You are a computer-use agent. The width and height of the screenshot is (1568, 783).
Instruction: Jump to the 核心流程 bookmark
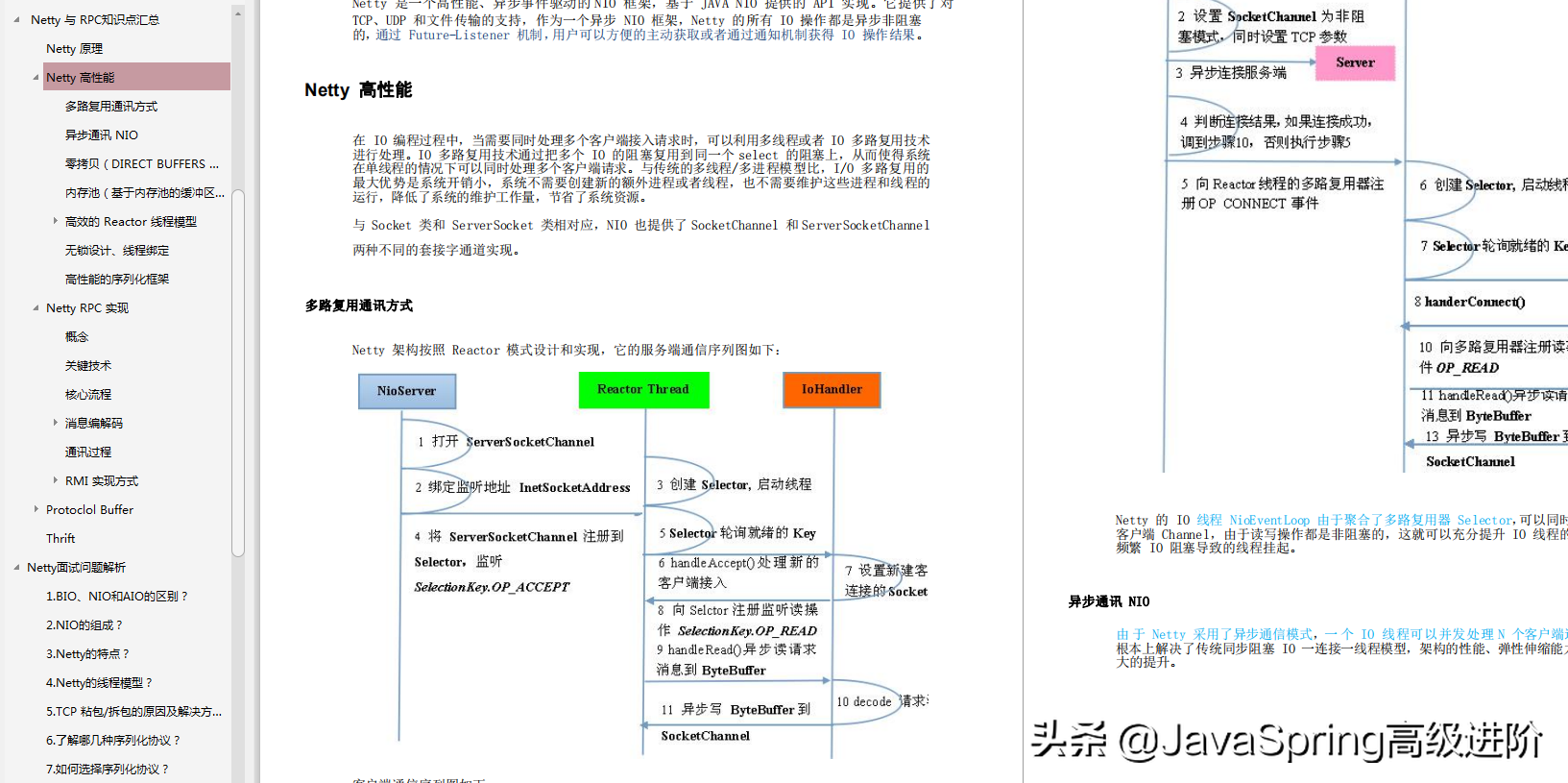(87, 394)
